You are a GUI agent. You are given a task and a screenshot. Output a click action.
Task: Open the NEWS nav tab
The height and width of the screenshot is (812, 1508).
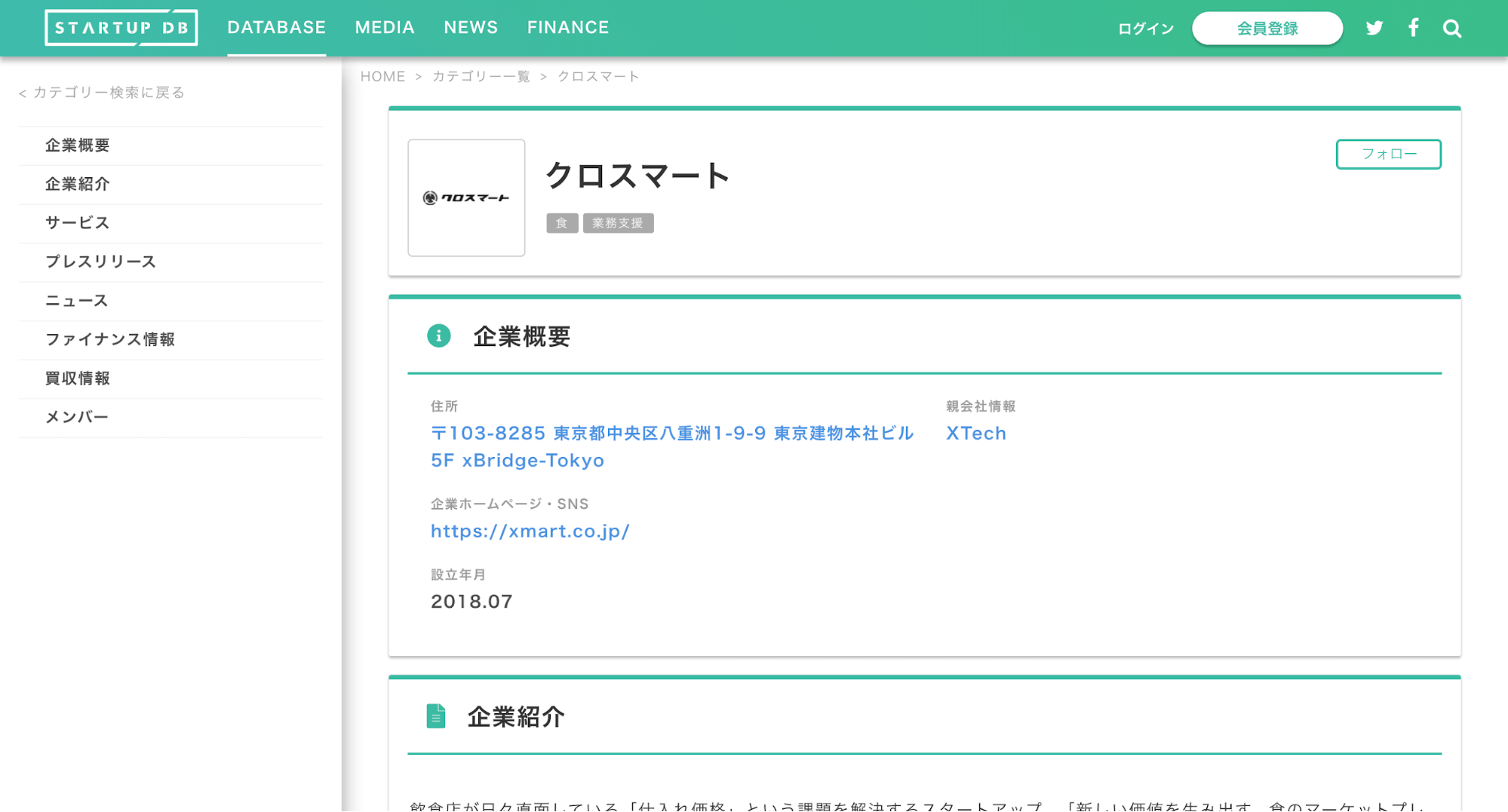coord(471,28)
